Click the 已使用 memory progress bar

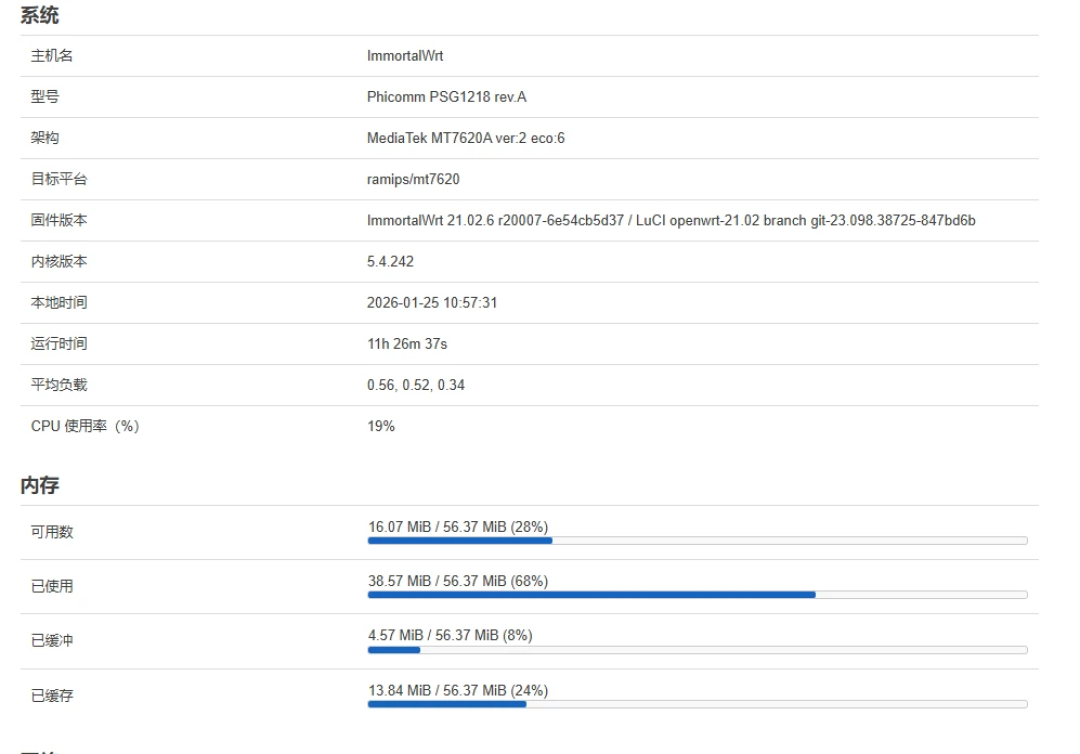click(697, 595)
